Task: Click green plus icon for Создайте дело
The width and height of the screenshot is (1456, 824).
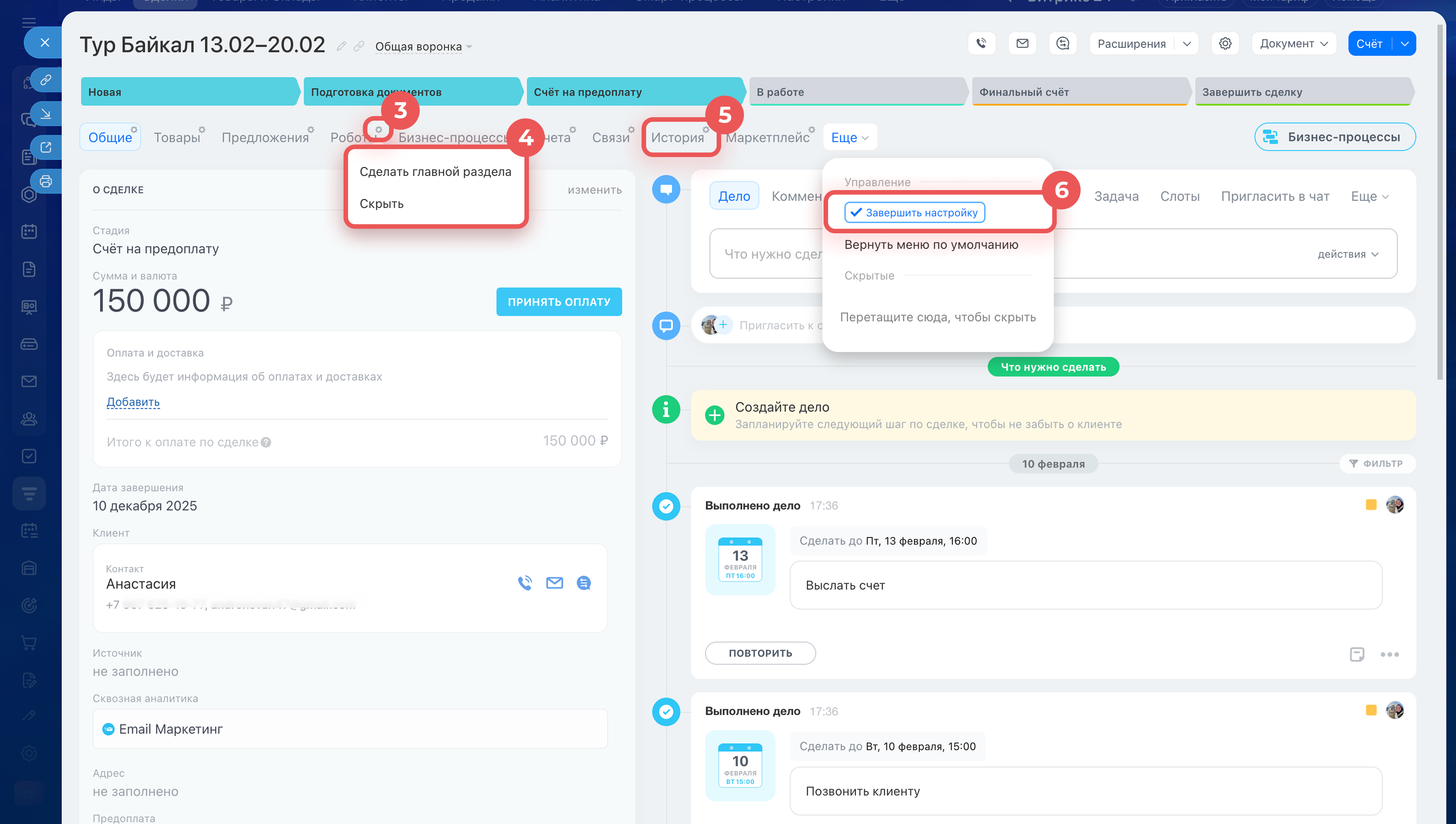Action: point(714,415)
